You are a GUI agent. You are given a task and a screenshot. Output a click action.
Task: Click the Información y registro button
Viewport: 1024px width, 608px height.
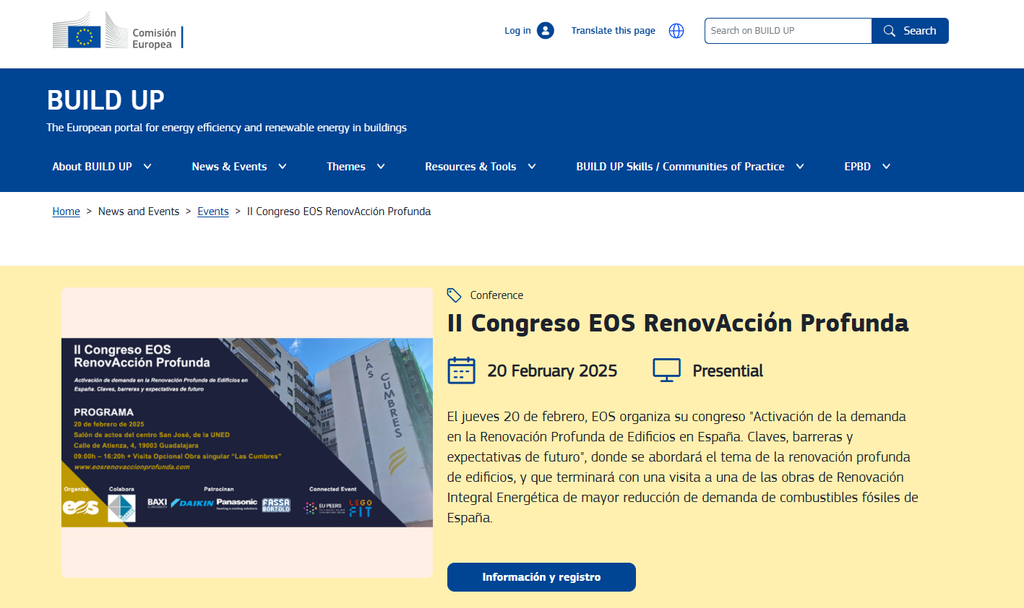pos(541,577)
